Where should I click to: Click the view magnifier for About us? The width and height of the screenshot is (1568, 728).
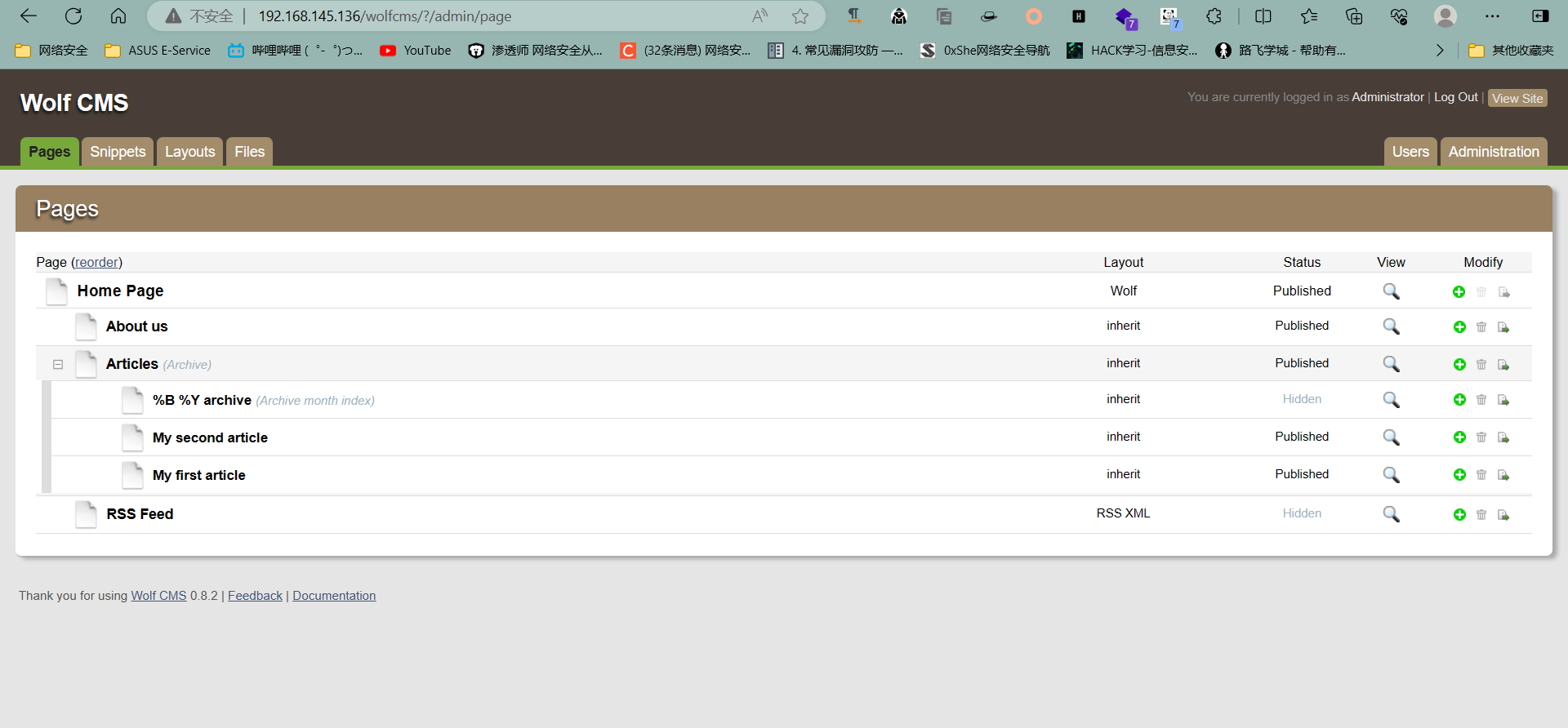(x=1391, y=326)
